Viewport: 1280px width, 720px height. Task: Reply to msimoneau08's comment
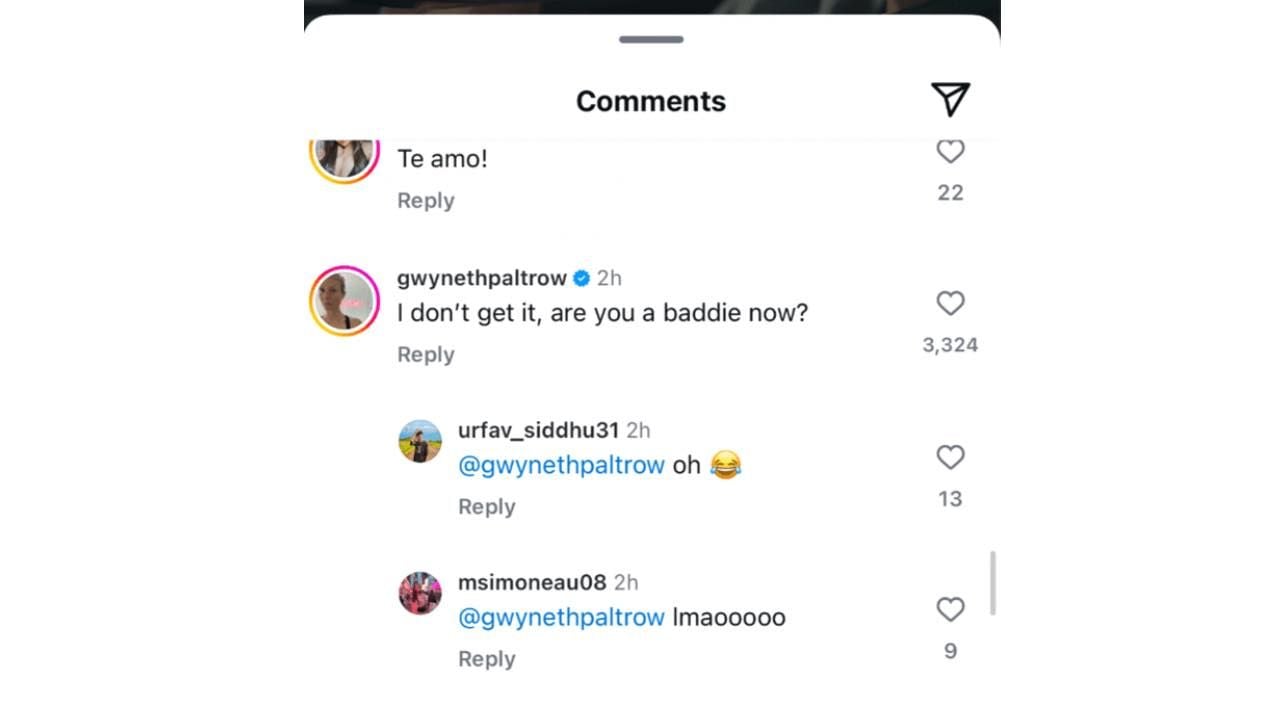(x=487, y=659)
